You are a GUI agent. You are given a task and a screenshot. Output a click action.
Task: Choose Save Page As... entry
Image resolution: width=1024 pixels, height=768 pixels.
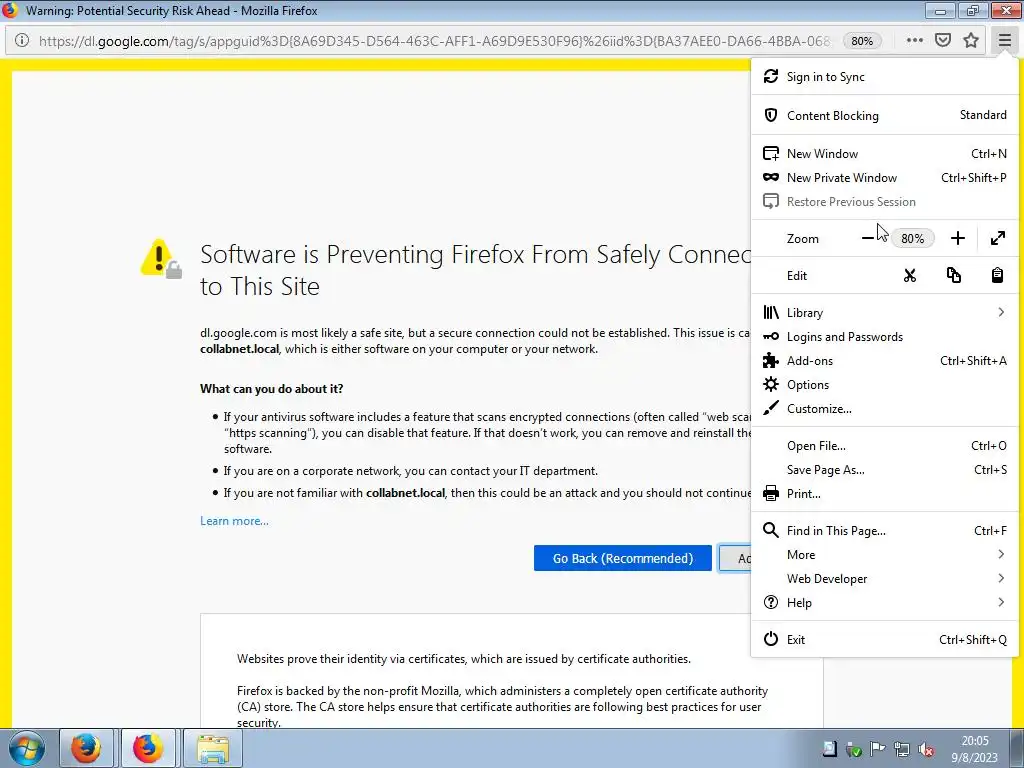pyautogui.click(x=885, y=470)
